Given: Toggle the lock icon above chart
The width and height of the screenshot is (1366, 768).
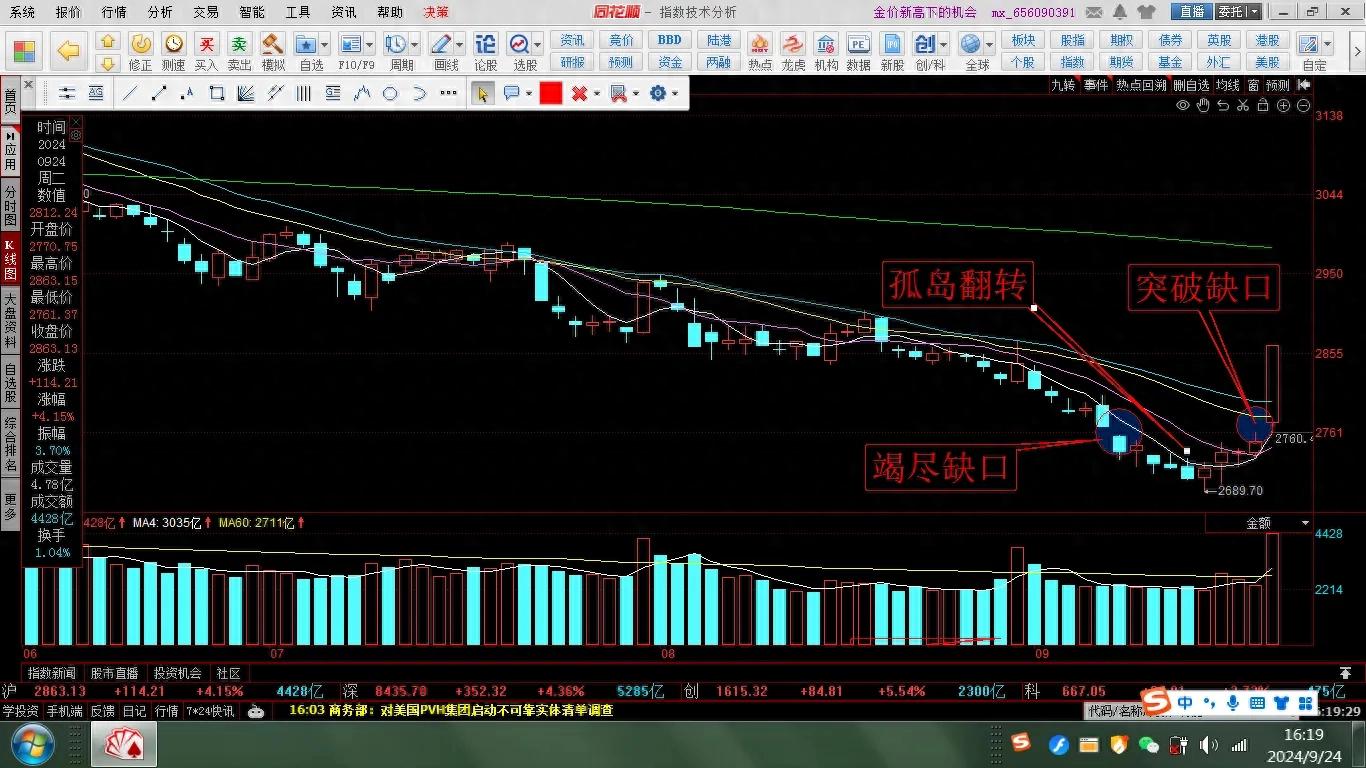Looking at the screenshot, I should (x=1263, y=105).
